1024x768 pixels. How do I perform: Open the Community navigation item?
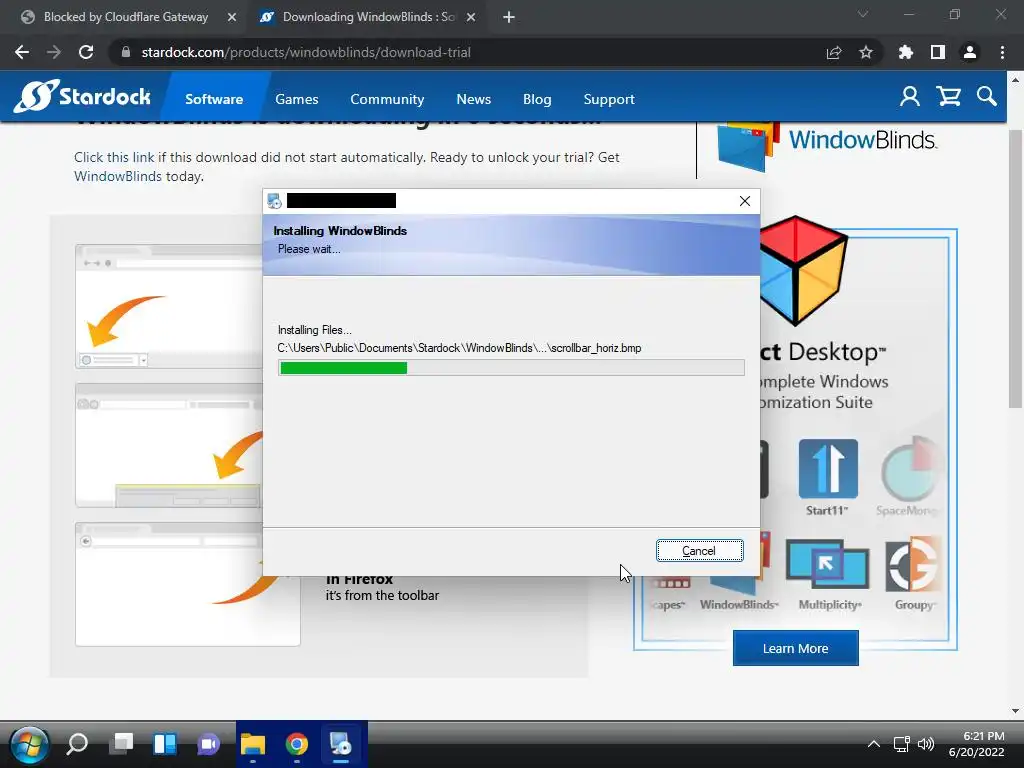pos(387,99)
